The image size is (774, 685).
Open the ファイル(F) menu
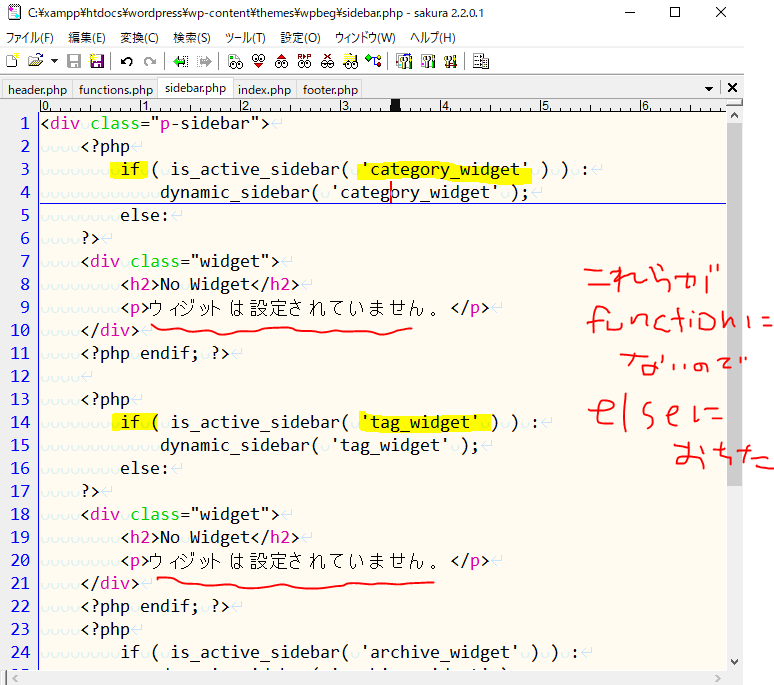(x=30, y=38)
